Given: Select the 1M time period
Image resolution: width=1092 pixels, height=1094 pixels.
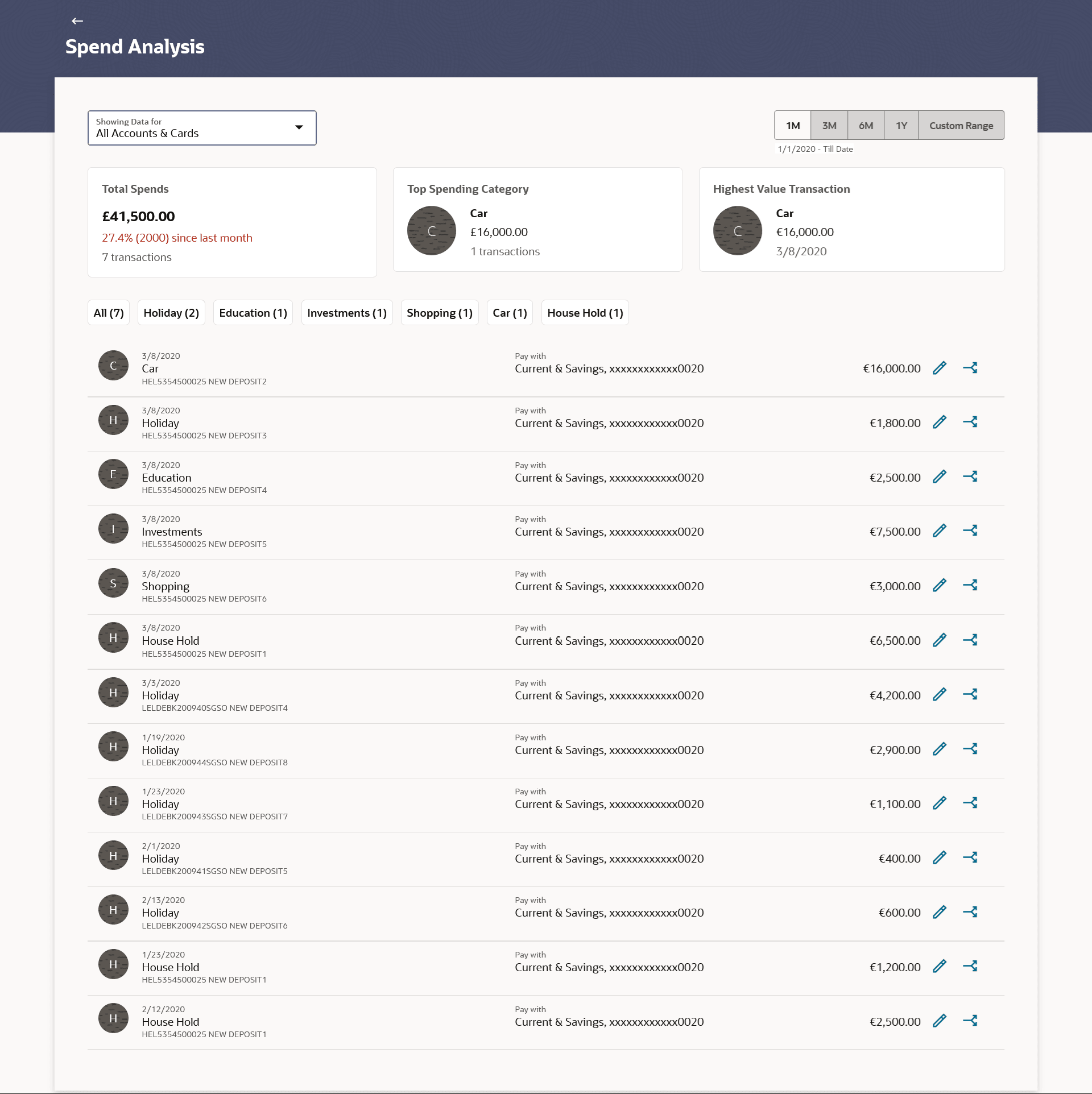Looking at the screenshot, I should click(793, 126).
